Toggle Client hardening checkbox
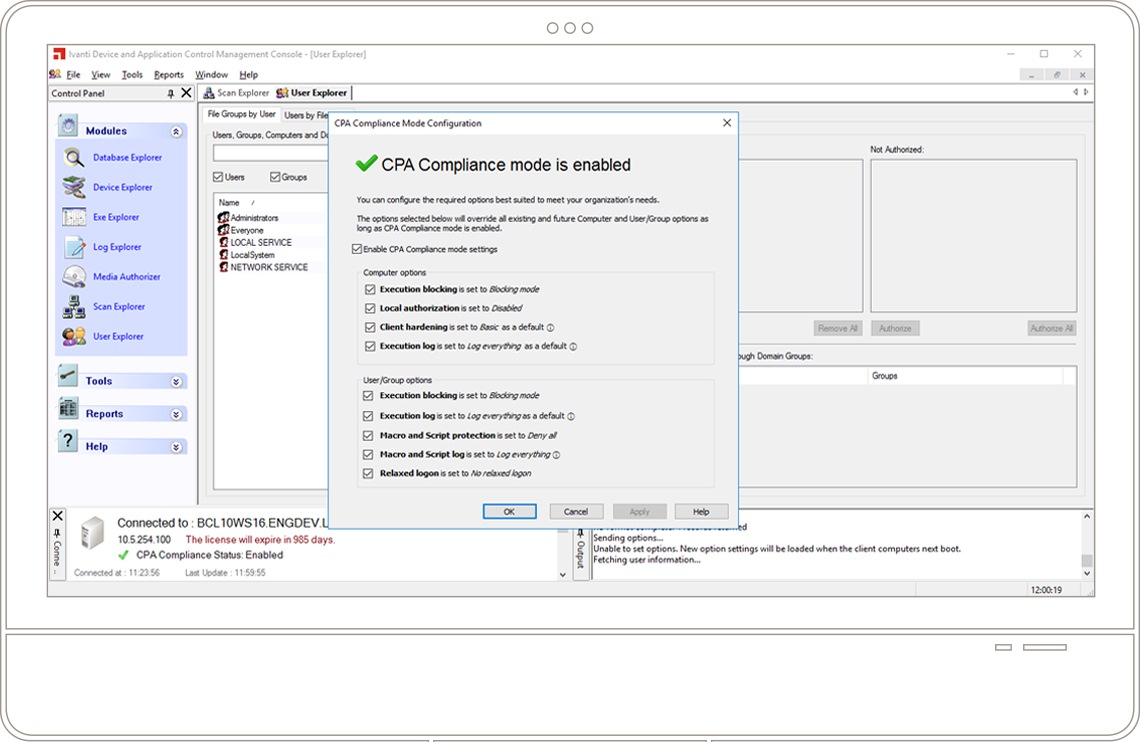 pyautogui.click(x=370, y=327)
